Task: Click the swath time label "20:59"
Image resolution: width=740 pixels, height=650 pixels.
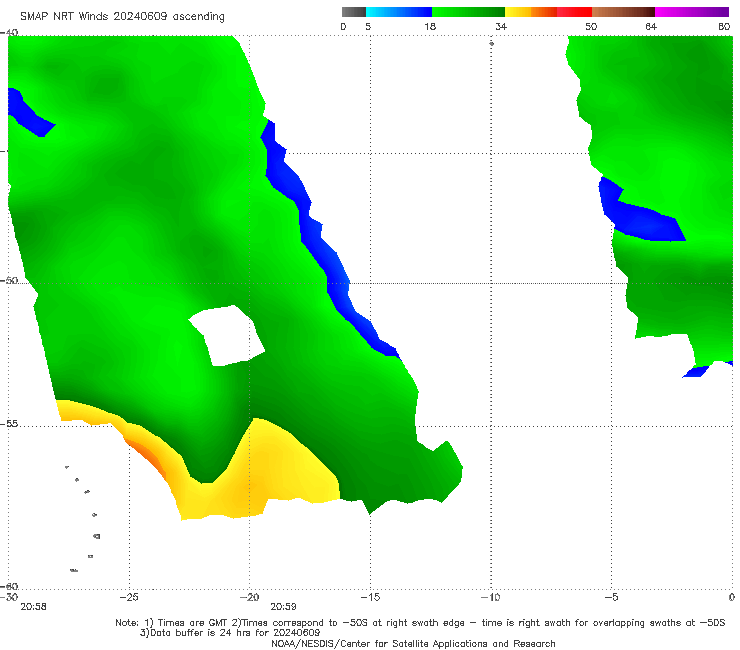Action: coord(283,607)
